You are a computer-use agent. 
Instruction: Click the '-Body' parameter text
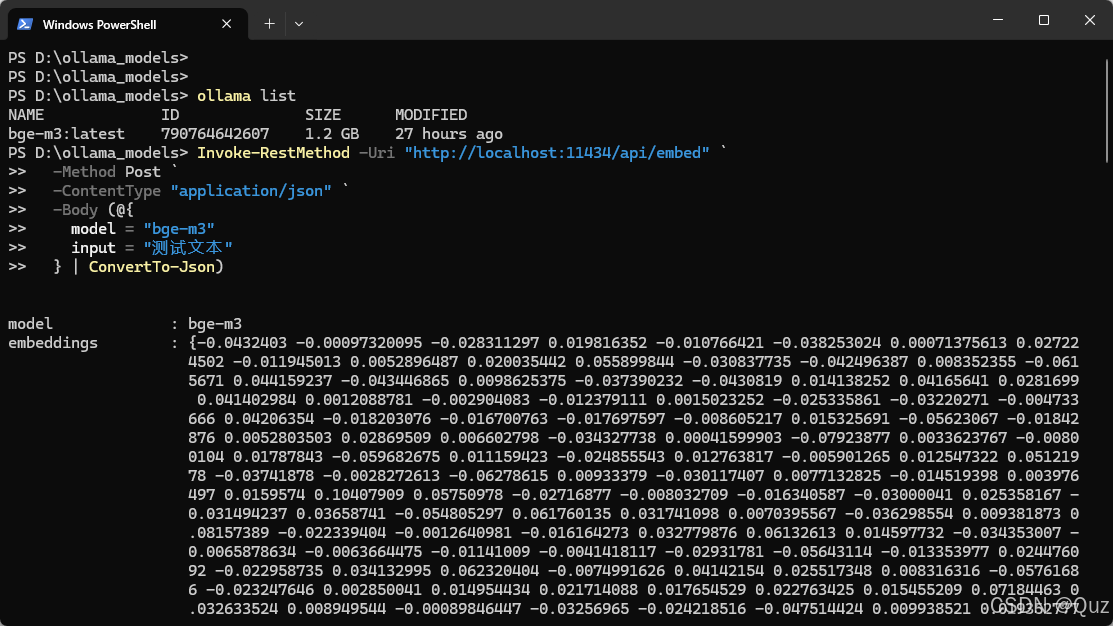pos(75,210)
